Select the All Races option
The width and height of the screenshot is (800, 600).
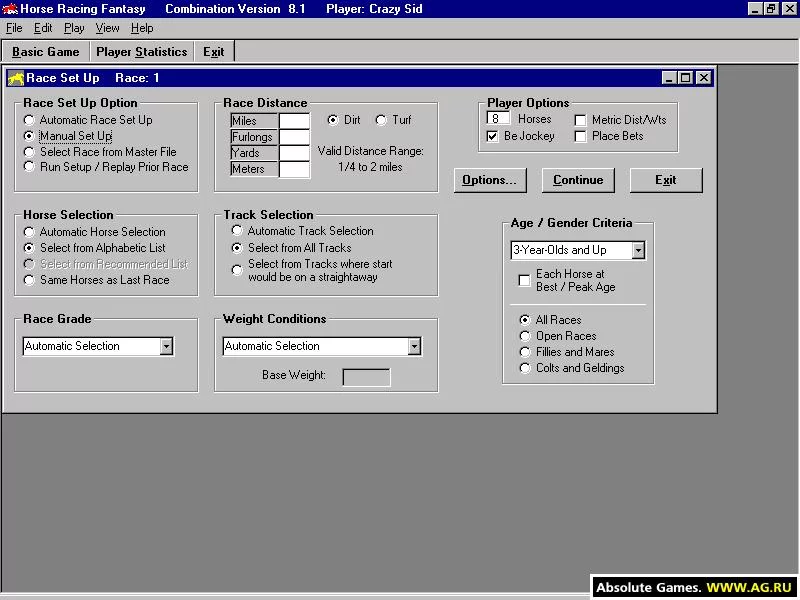(524, 320)
